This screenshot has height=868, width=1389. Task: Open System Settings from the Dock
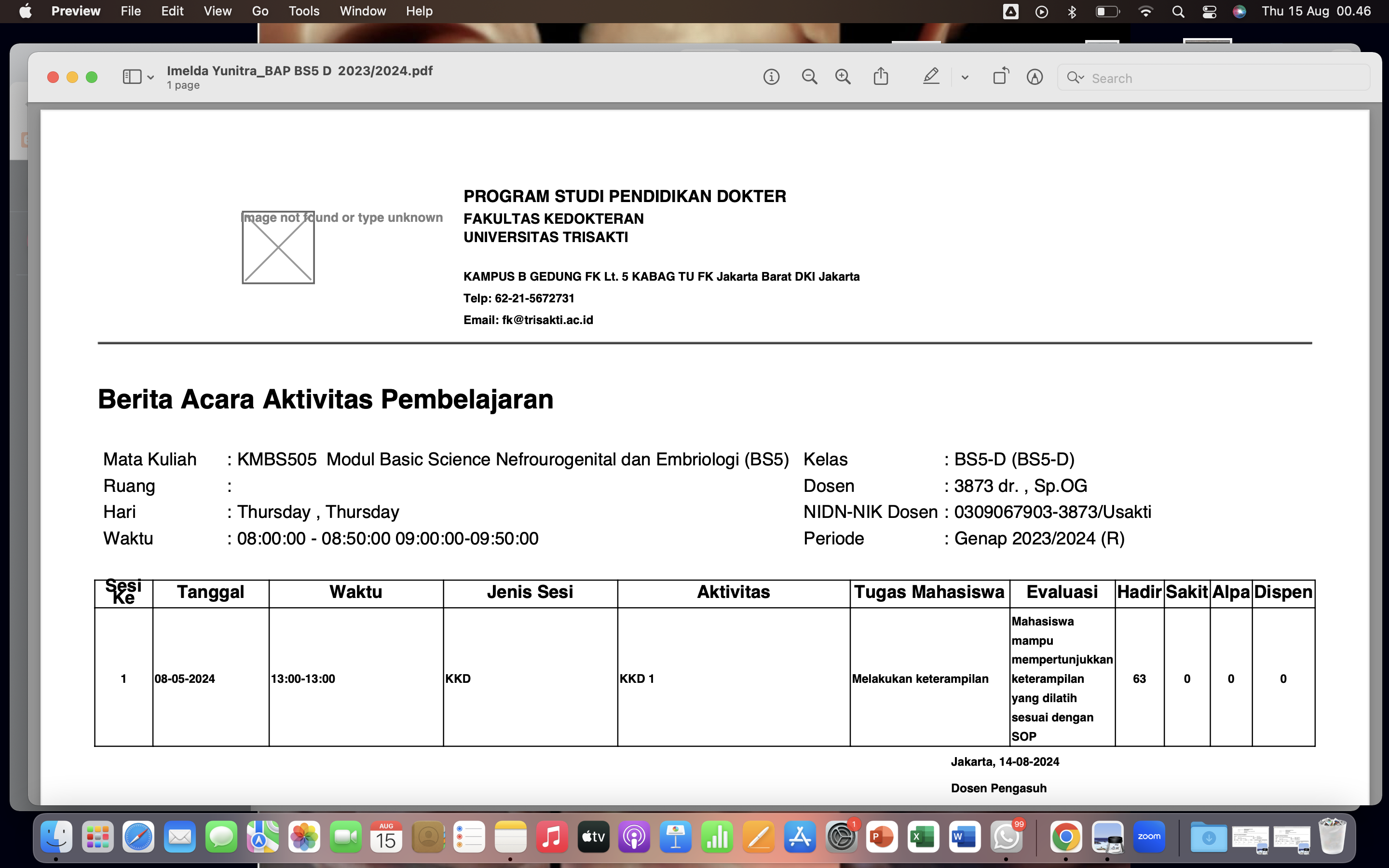[841, 837]
